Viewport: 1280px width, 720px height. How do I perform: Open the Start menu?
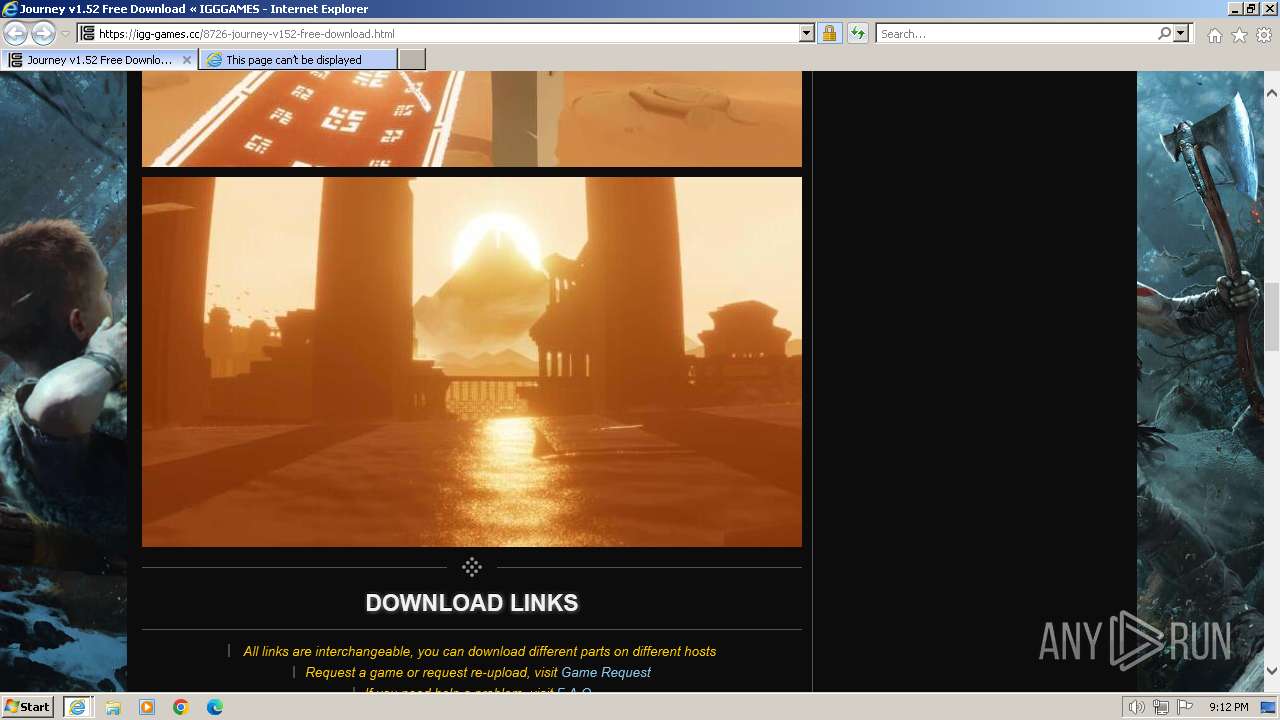tap(28, 707)
